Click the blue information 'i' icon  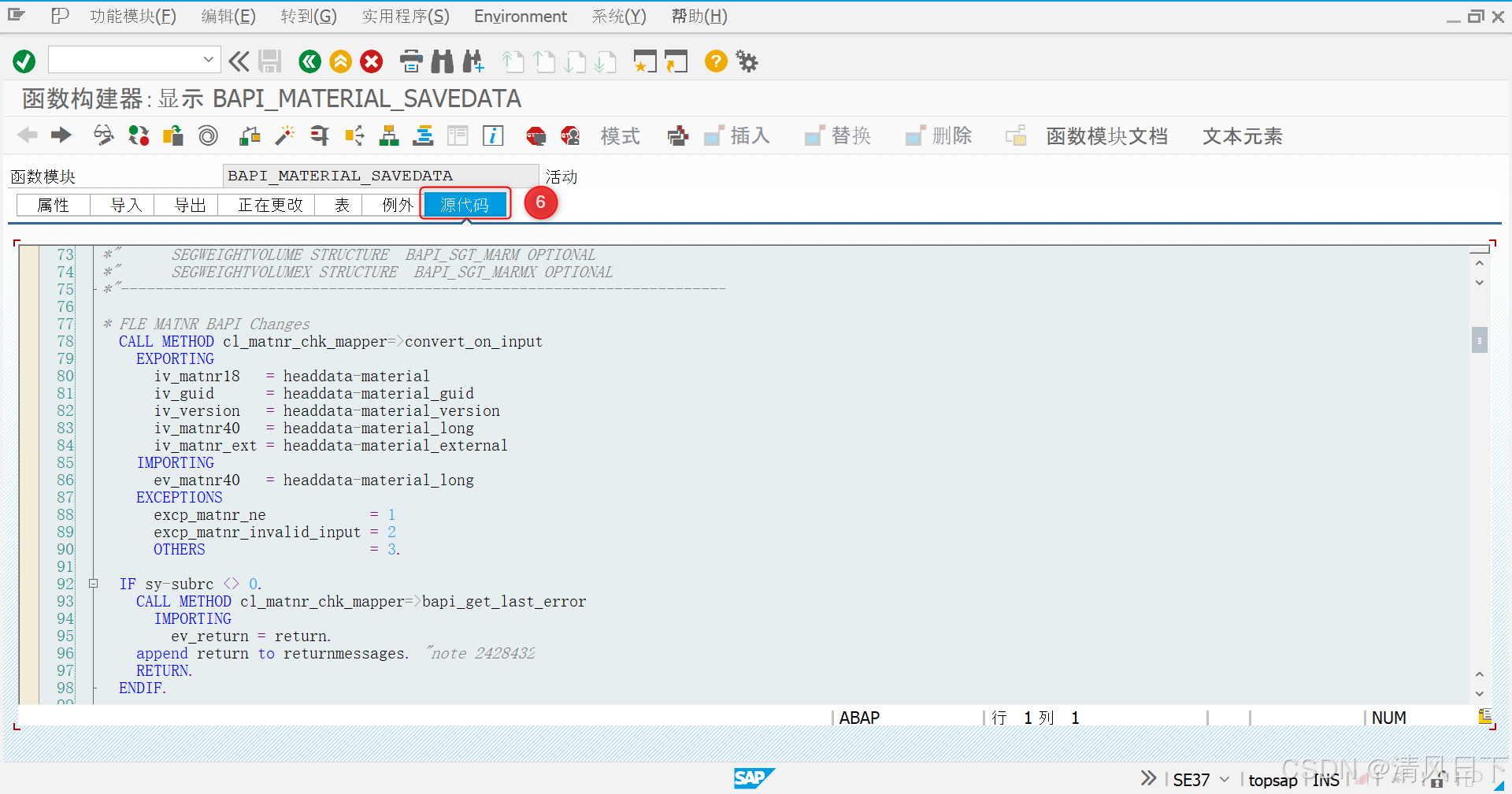(493, 135)
